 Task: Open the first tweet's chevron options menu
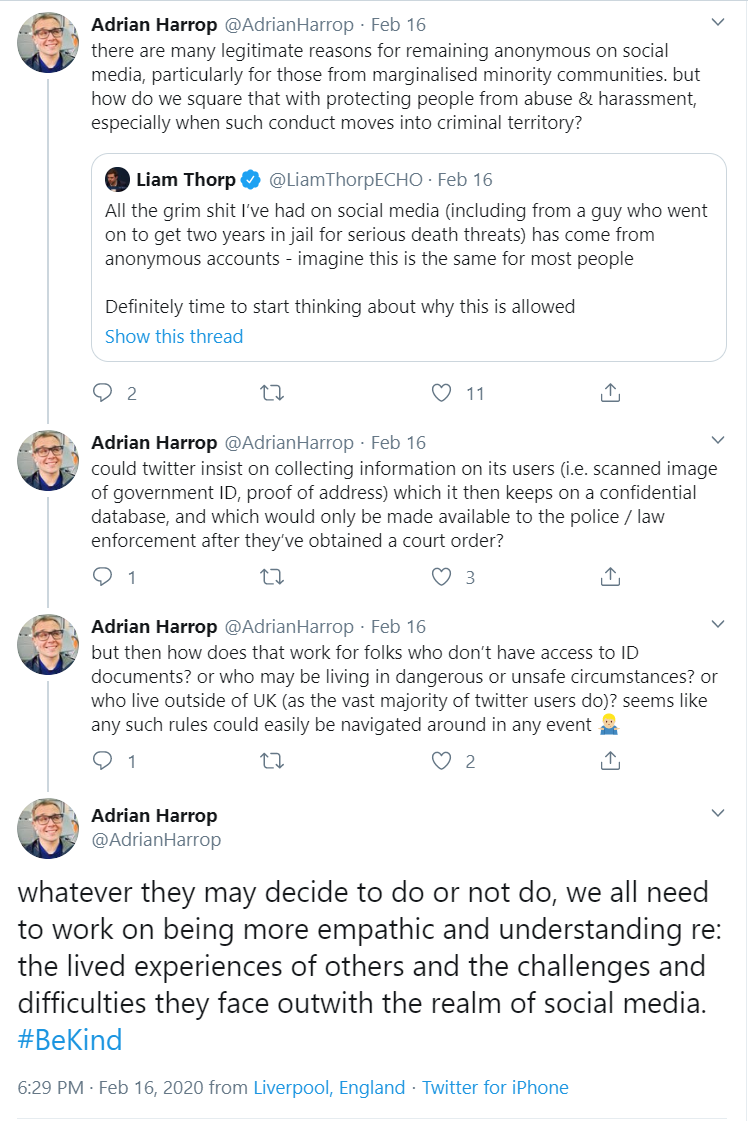coord(718,23)
